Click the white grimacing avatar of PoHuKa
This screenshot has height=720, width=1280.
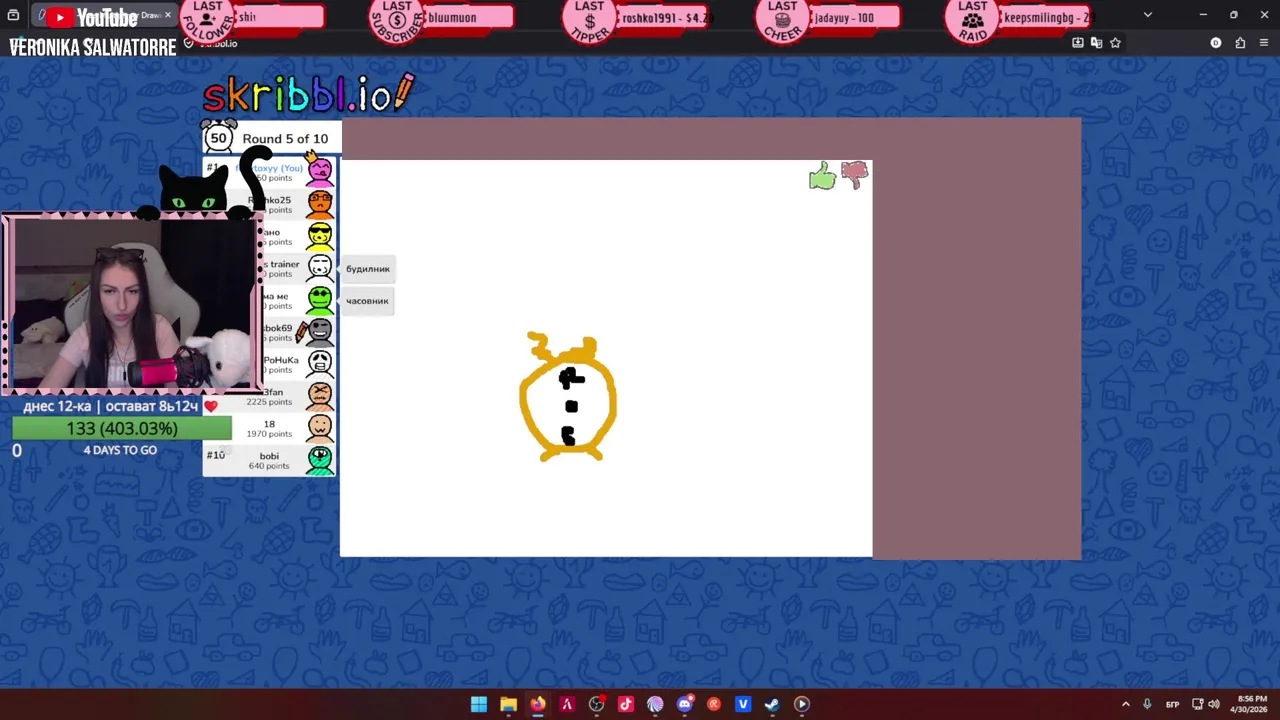click(320, 364)
